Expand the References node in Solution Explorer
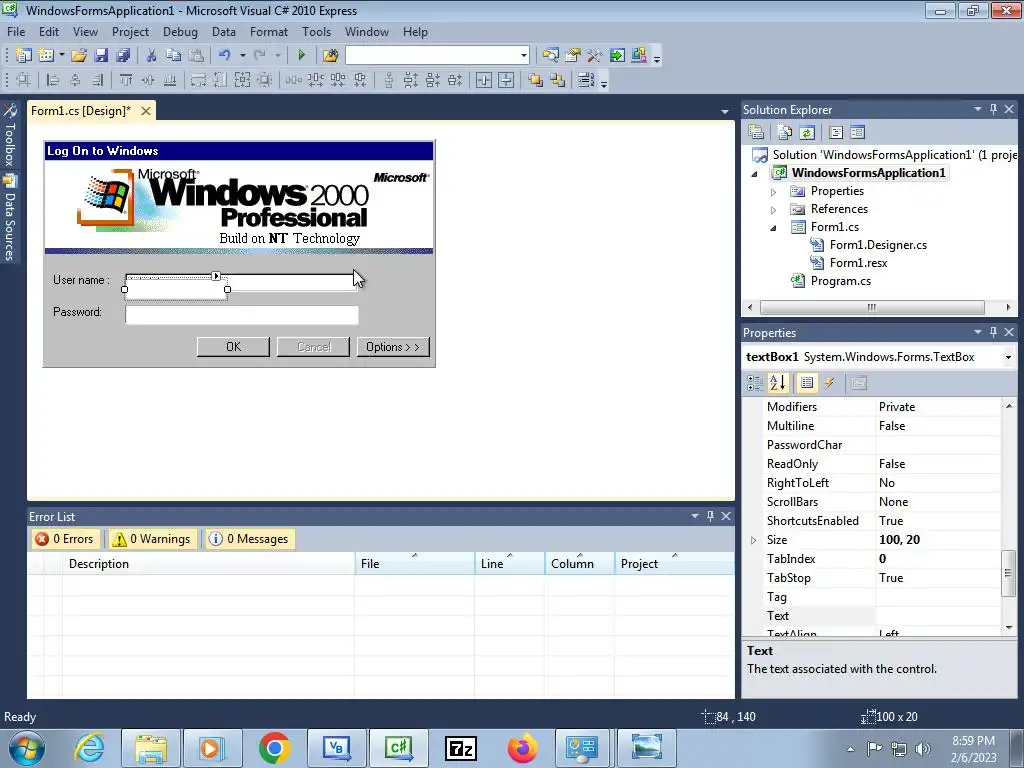The image size is (1024, 768). 773,210
